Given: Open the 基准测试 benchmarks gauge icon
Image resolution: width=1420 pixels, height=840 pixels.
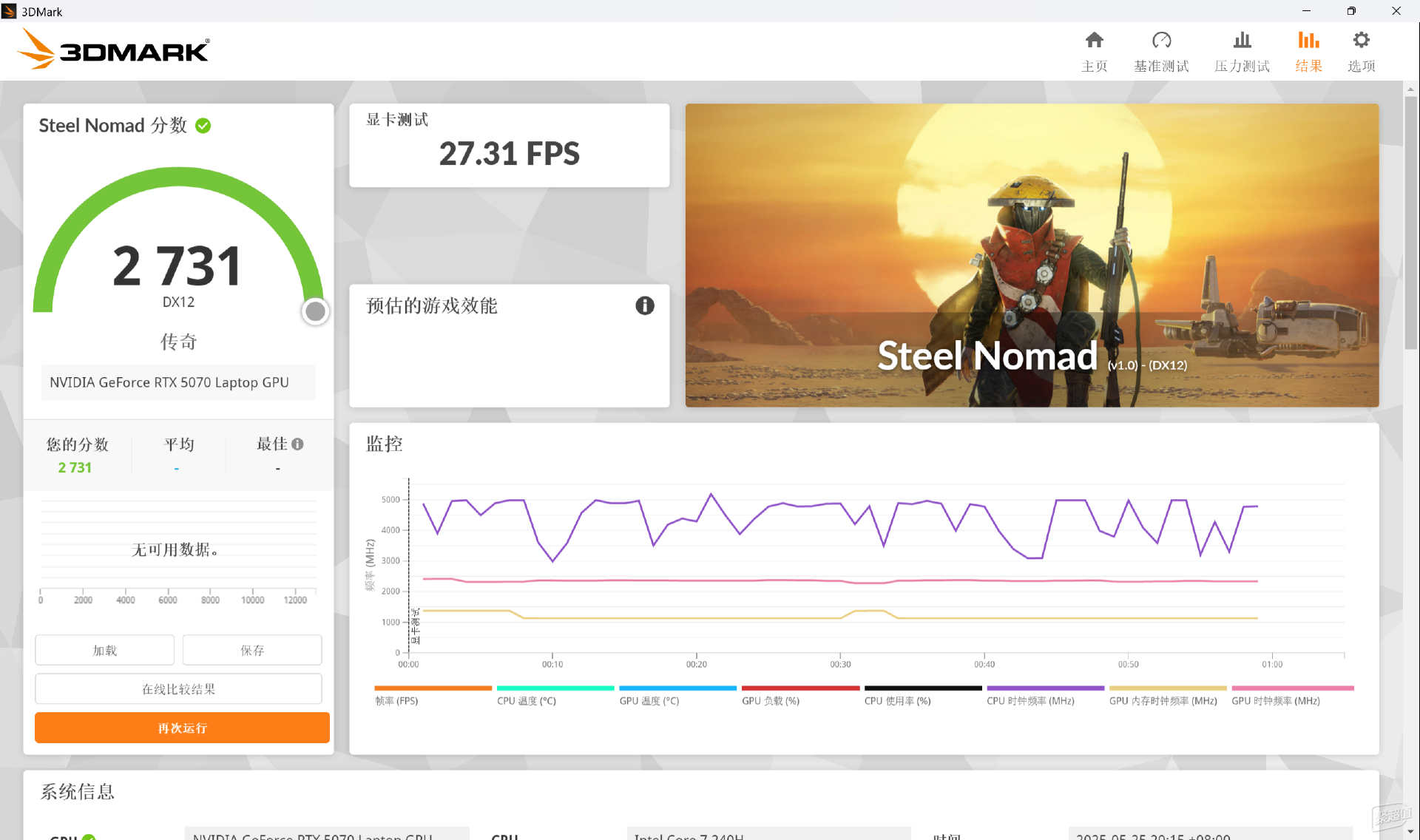Looking at the screenshot, I should coord(1161,40).
